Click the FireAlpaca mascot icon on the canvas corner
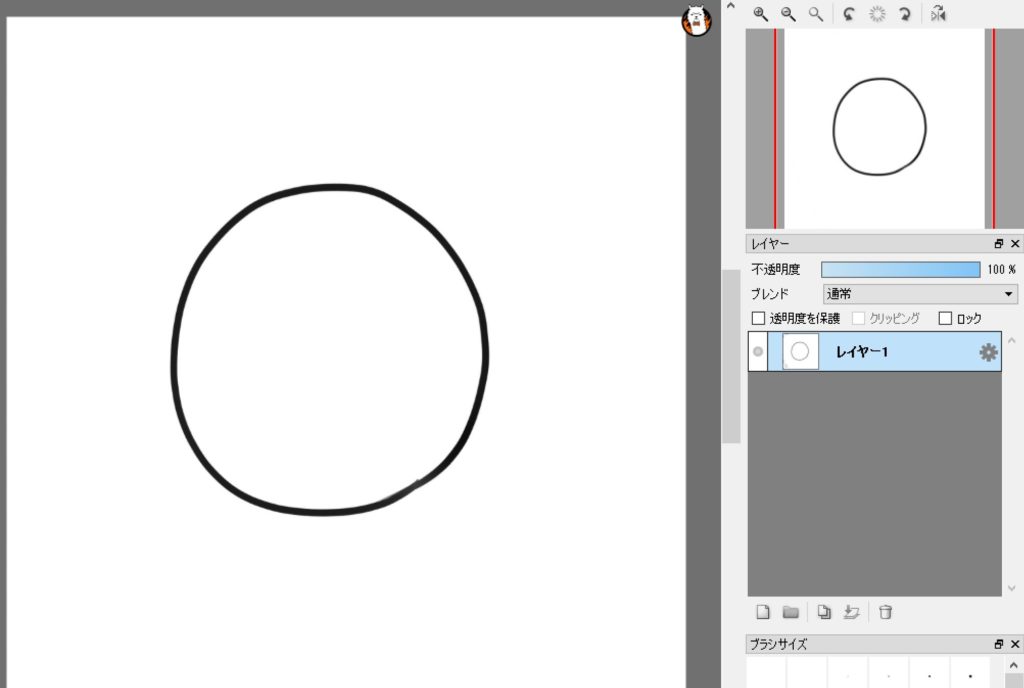Image resolution: width=1024 pixels, height=688 pixels. (696, 21)
